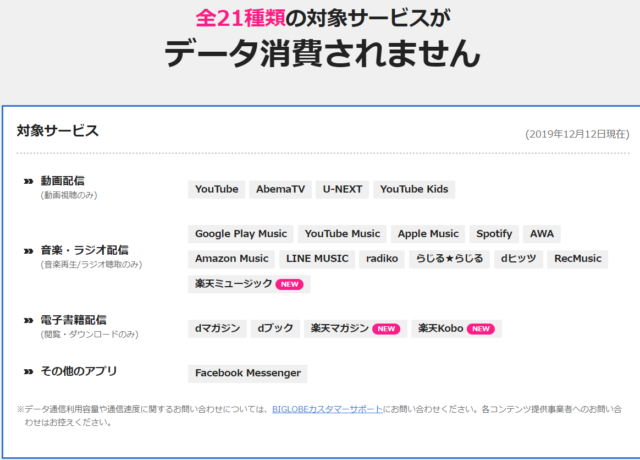Viewport: 640px width, 460px height.
Task: Click the NEW badge beside 楽天Kobo
Action: pyautogui.click(x=481, y=329)
